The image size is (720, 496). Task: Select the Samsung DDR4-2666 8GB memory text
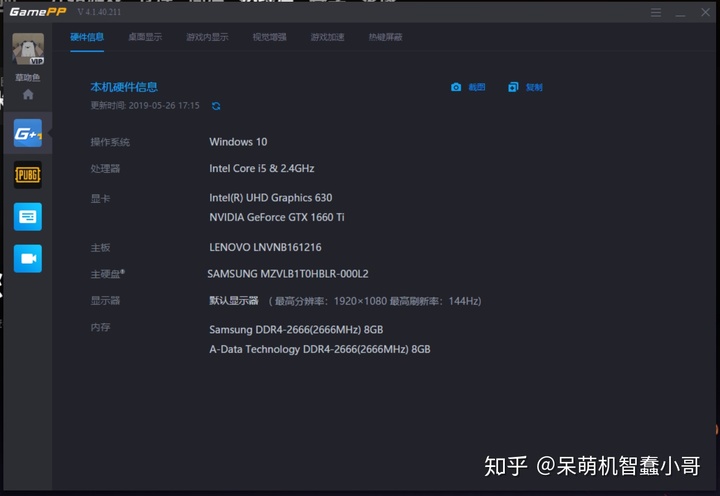296,330
